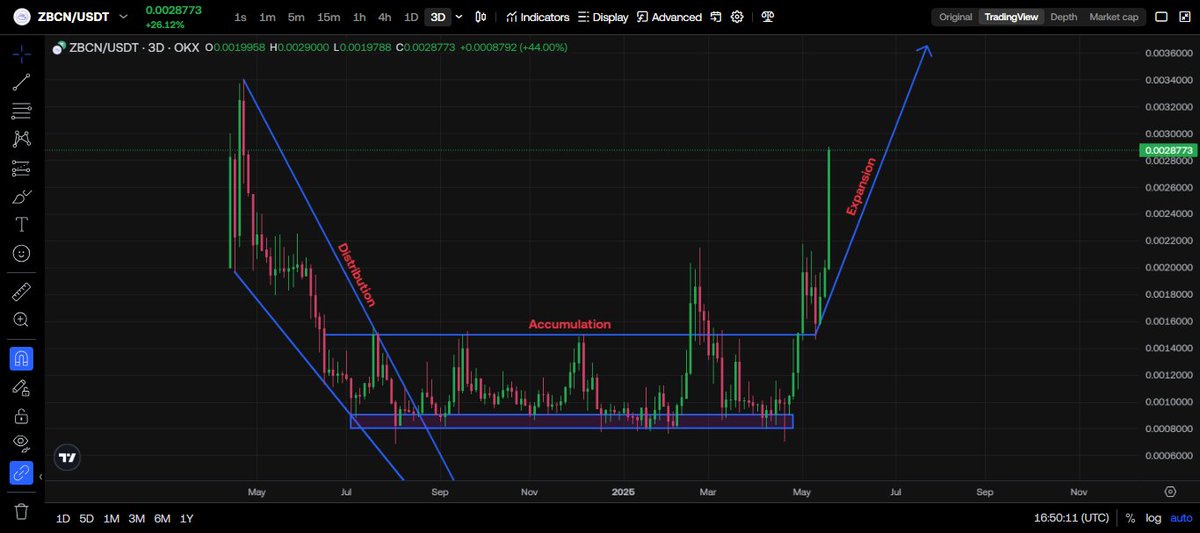Switch to the Market cap view
Screen dimensions: 1200x533
[1113, 17]
